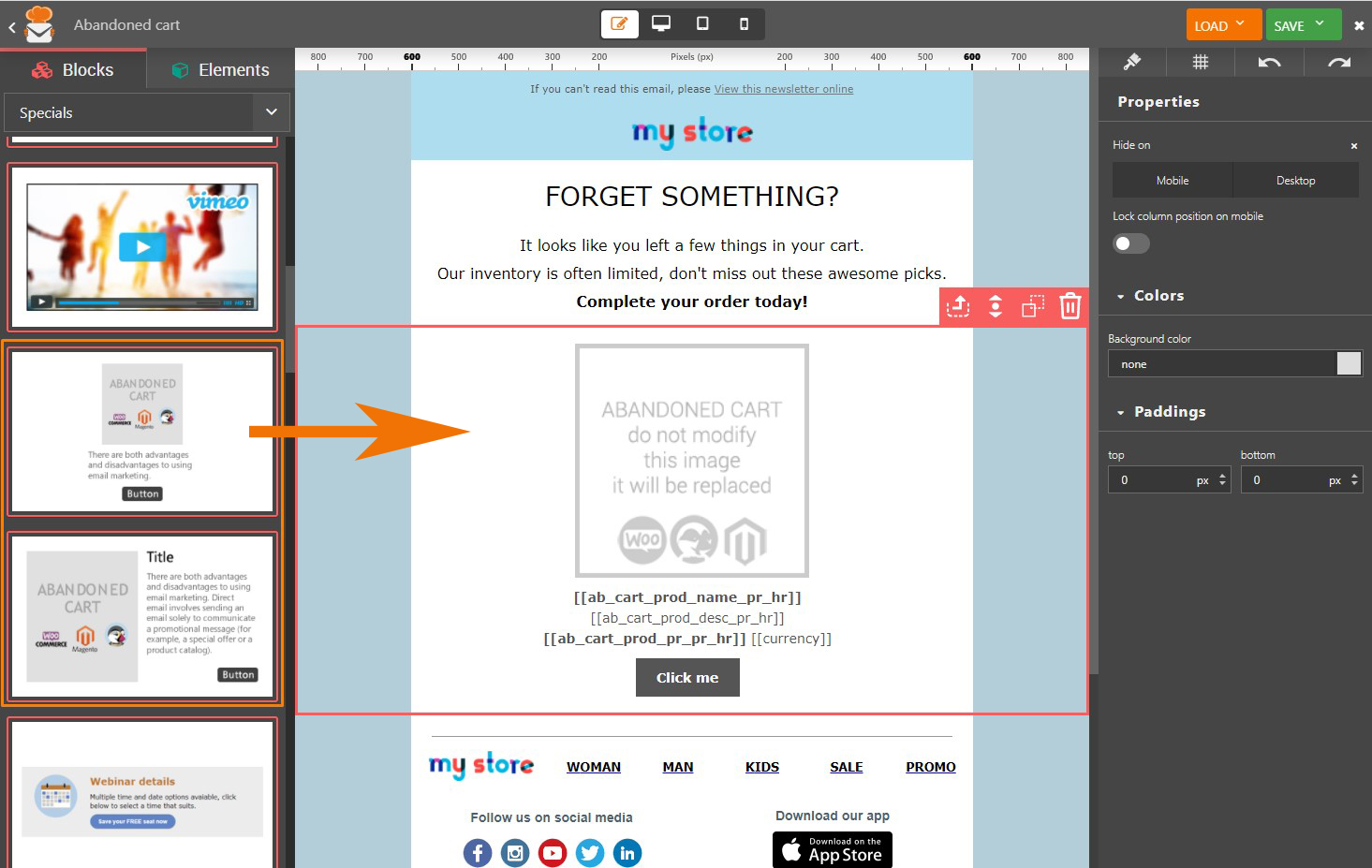Screen dimensions: 1372x868
Task: Click the LinkedIn social icon
Action: (x=627, y=853)
